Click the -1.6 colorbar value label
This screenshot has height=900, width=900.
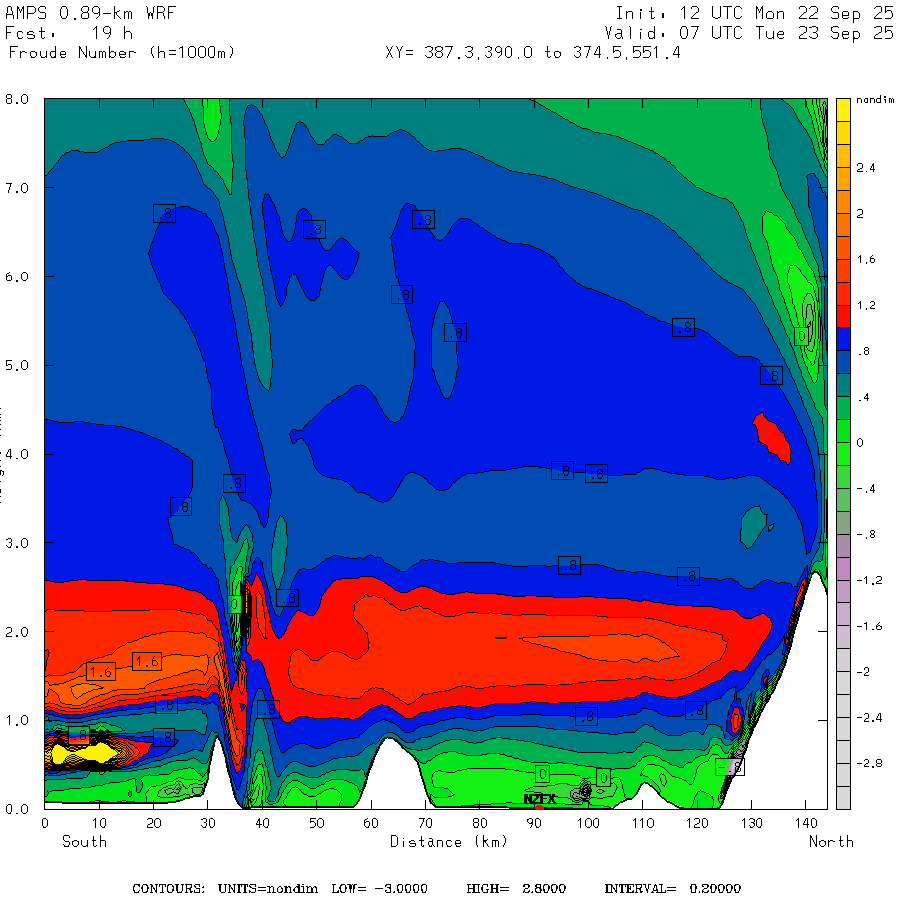pos(869,626)
